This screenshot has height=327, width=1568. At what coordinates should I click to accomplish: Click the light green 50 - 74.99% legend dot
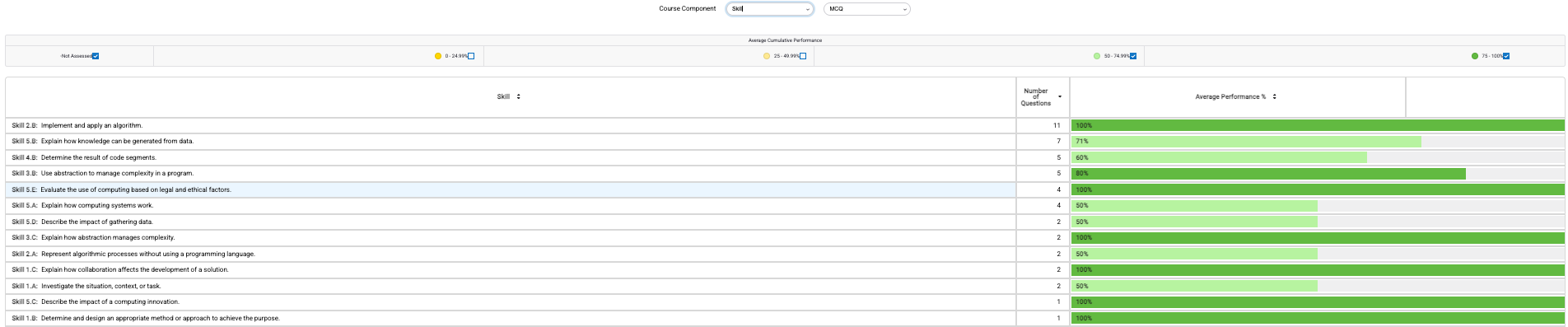1097,56
